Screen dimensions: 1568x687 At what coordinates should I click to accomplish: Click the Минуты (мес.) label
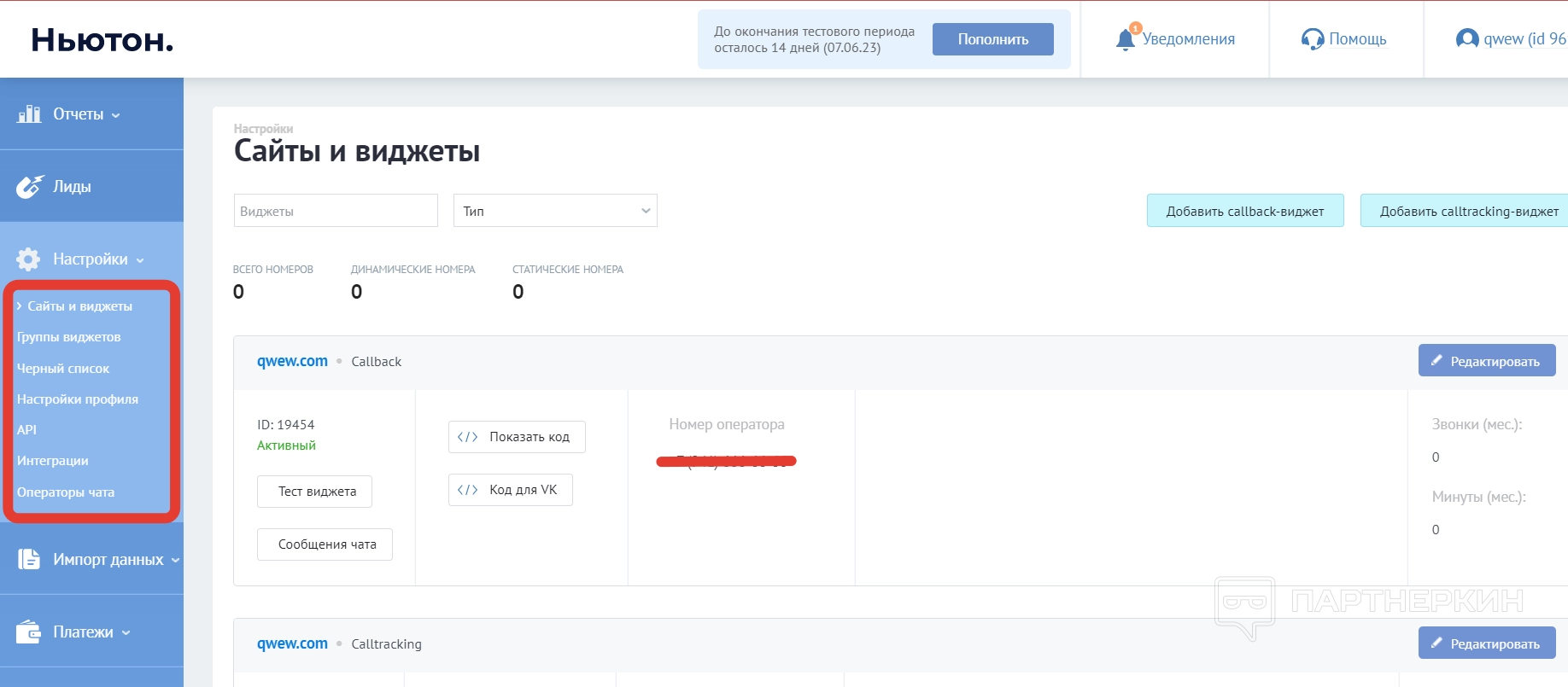1479,497
